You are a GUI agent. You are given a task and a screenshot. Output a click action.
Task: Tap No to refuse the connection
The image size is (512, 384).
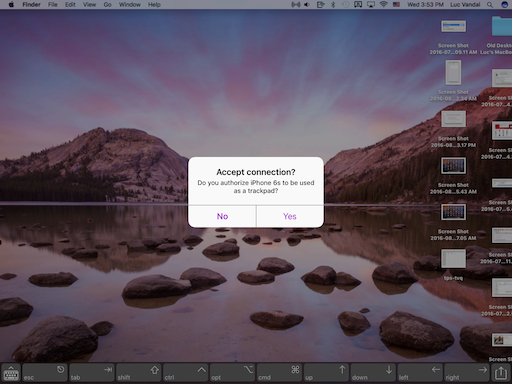tap(222, 216)
